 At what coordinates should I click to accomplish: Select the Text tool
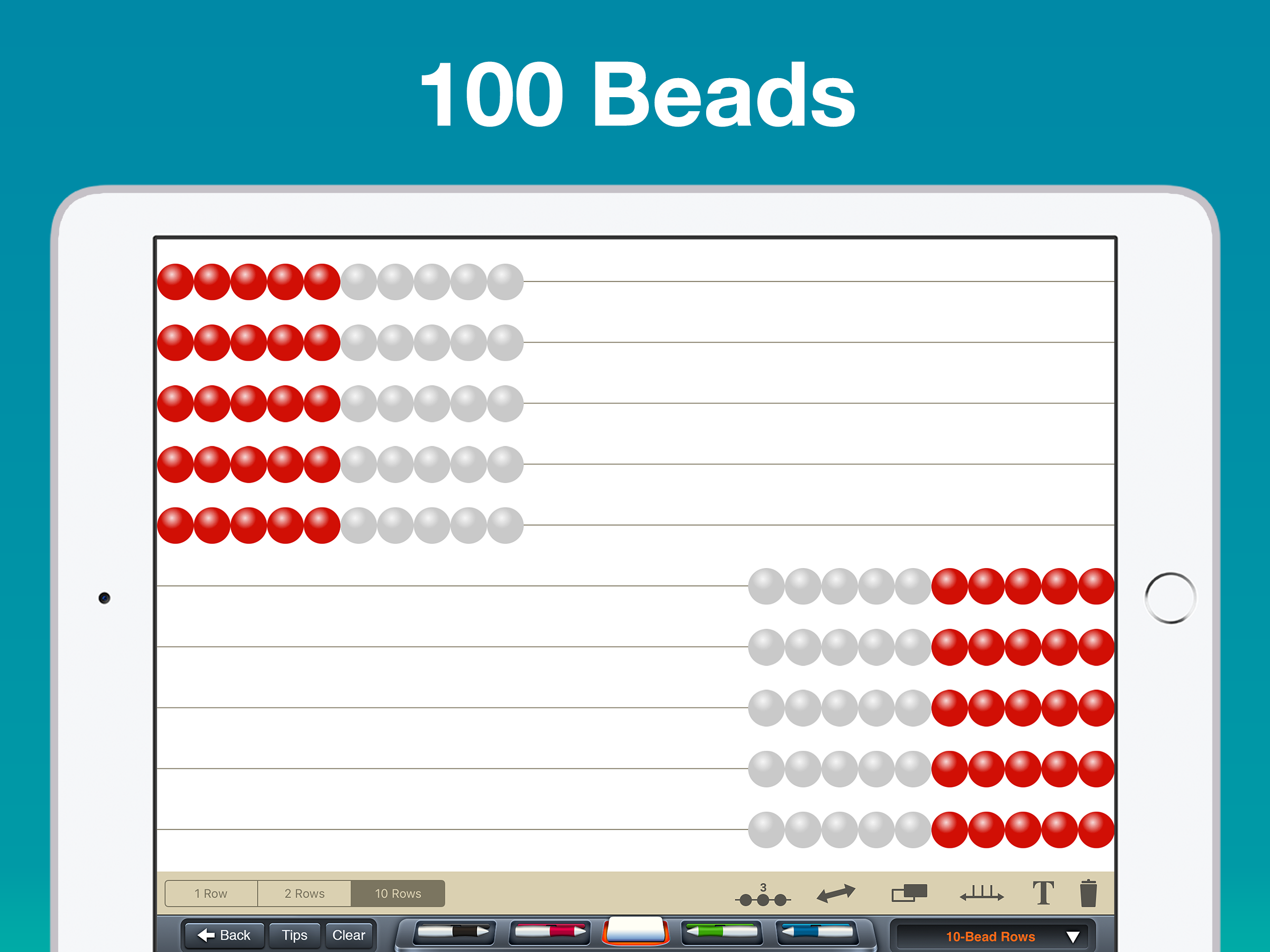point(1043,893)
